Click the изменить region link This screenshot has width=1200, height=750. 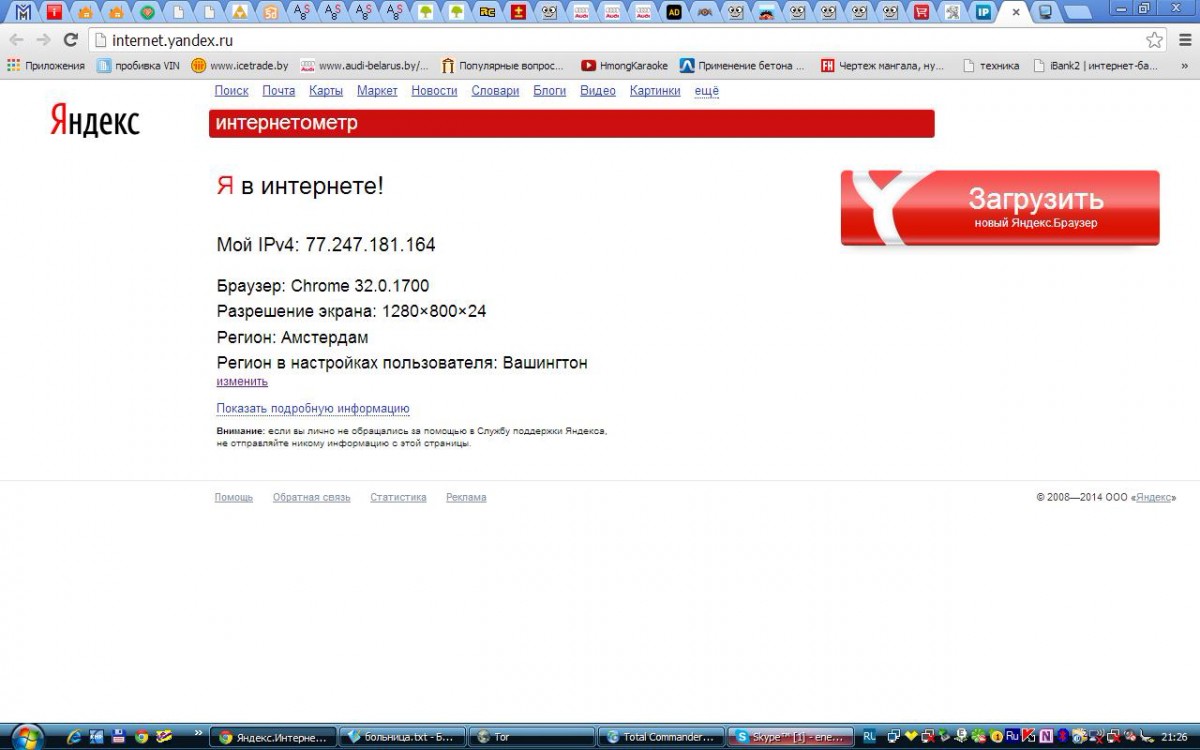click(242, 381)
